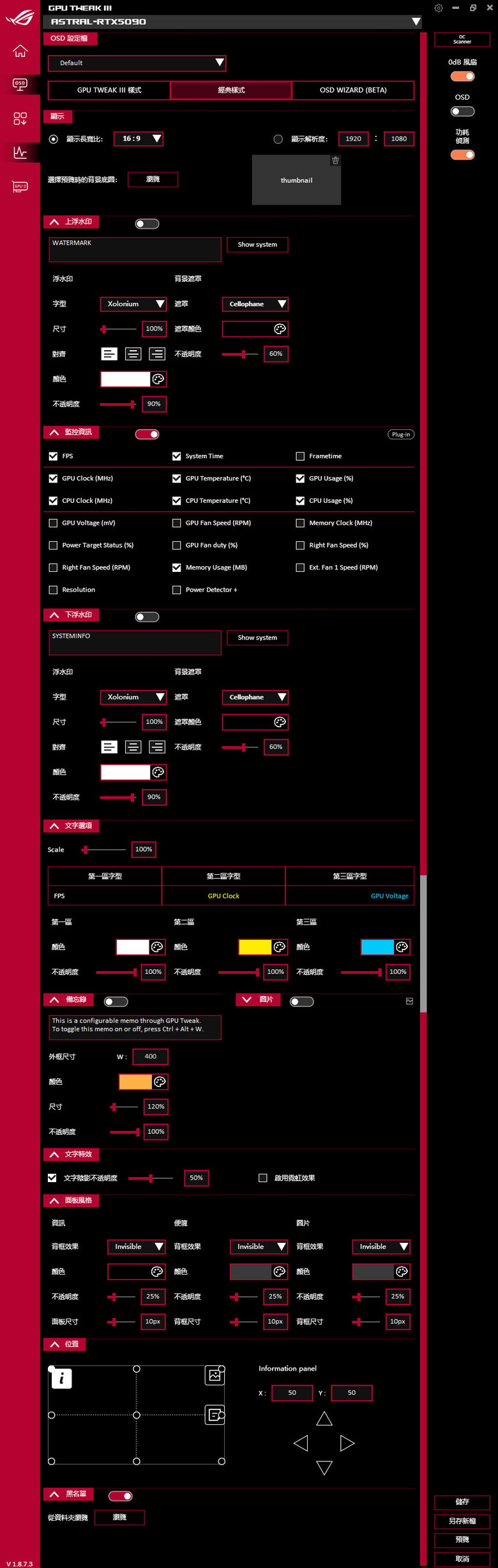
Task: Open top watermark Xolonium font dropdown
Action: point(133,304)
